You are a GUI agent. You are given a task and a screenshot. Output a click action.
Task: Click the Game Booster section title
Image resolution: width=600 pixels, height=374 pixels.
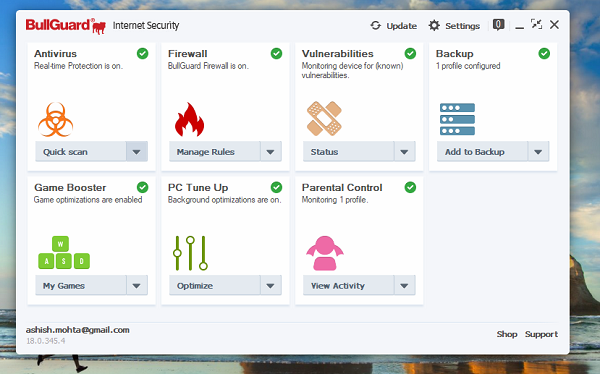pyautogui.click(x=70, y=188)
